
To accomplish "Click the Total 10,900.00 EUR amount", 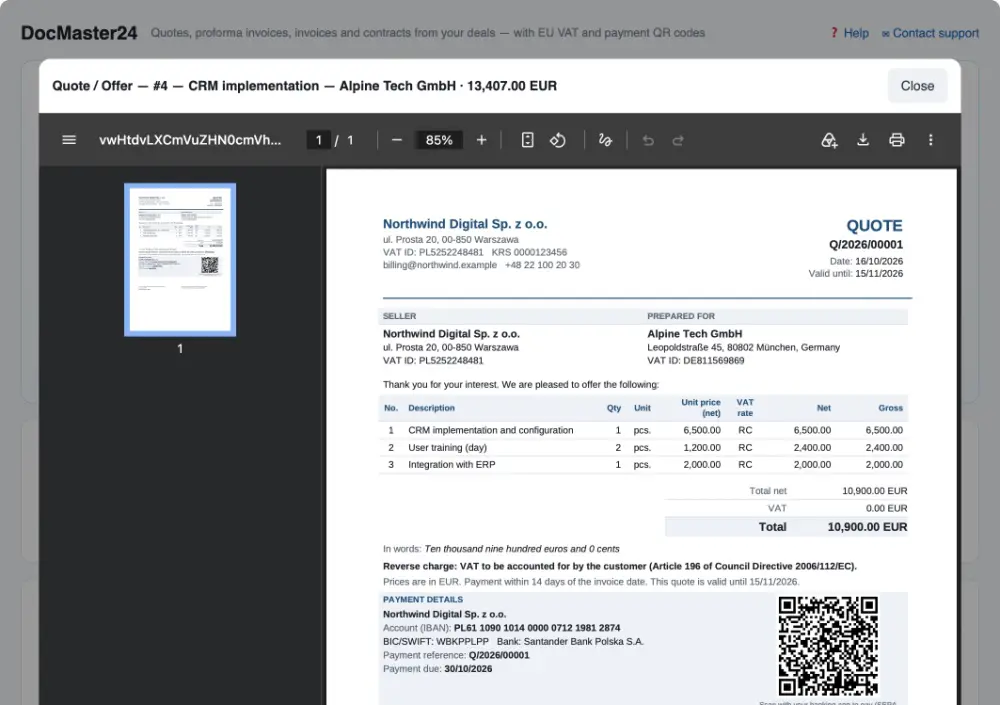I will point(867,527).
